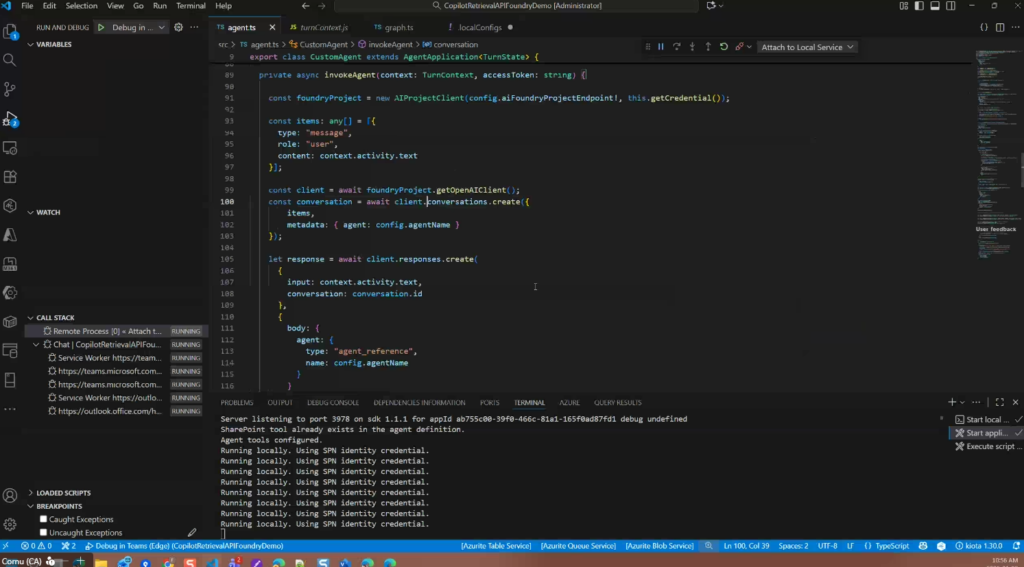Open the Terminal menu

(190, 6)
